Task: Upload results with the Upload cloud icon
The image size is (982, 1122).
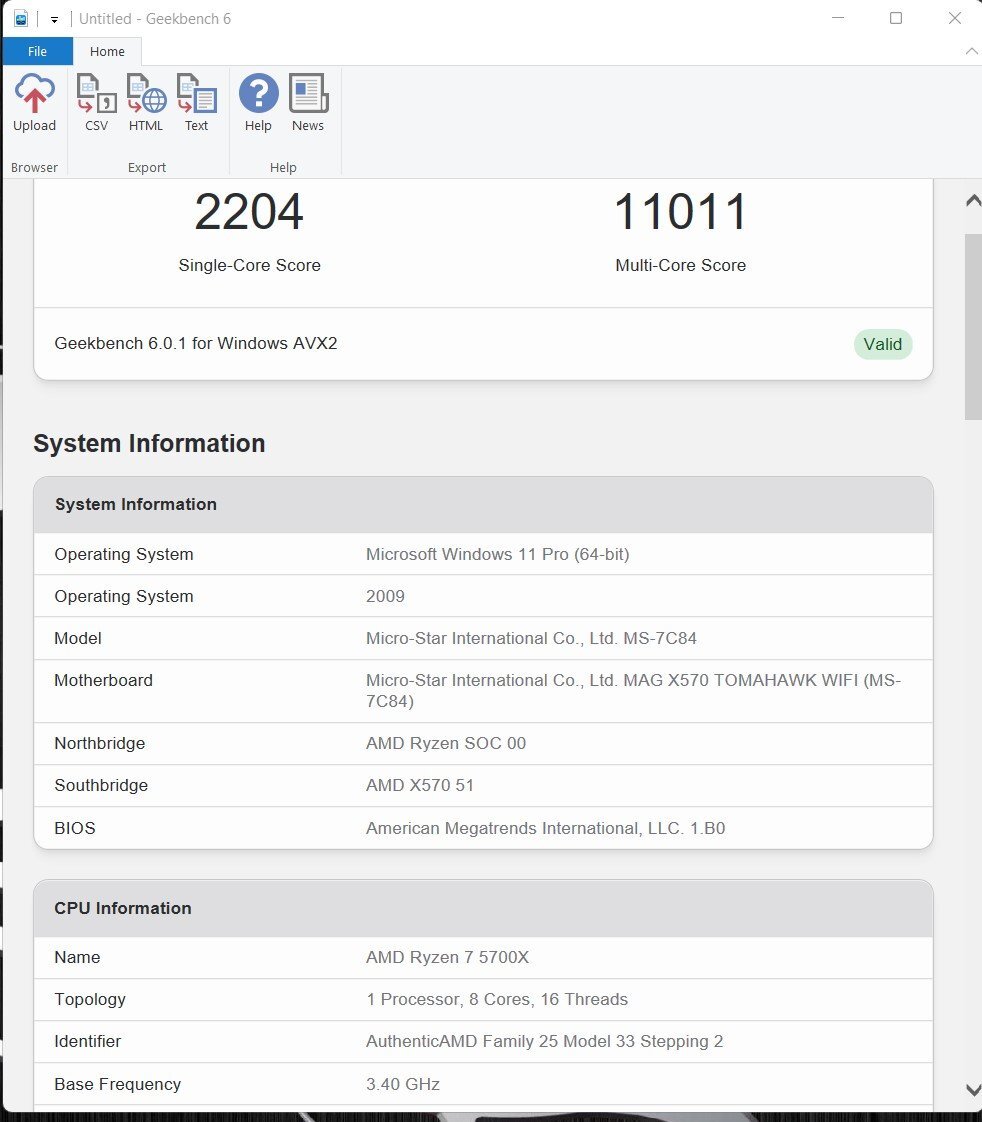Action: (x=34, y=103)
